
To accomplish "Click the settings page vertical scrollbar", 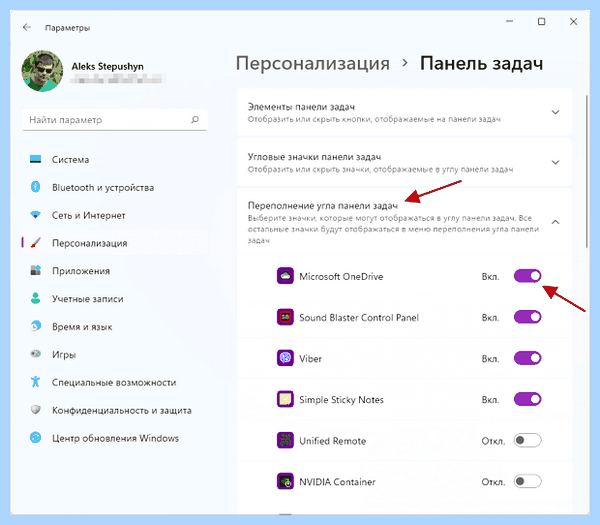I will pos(586,171).
